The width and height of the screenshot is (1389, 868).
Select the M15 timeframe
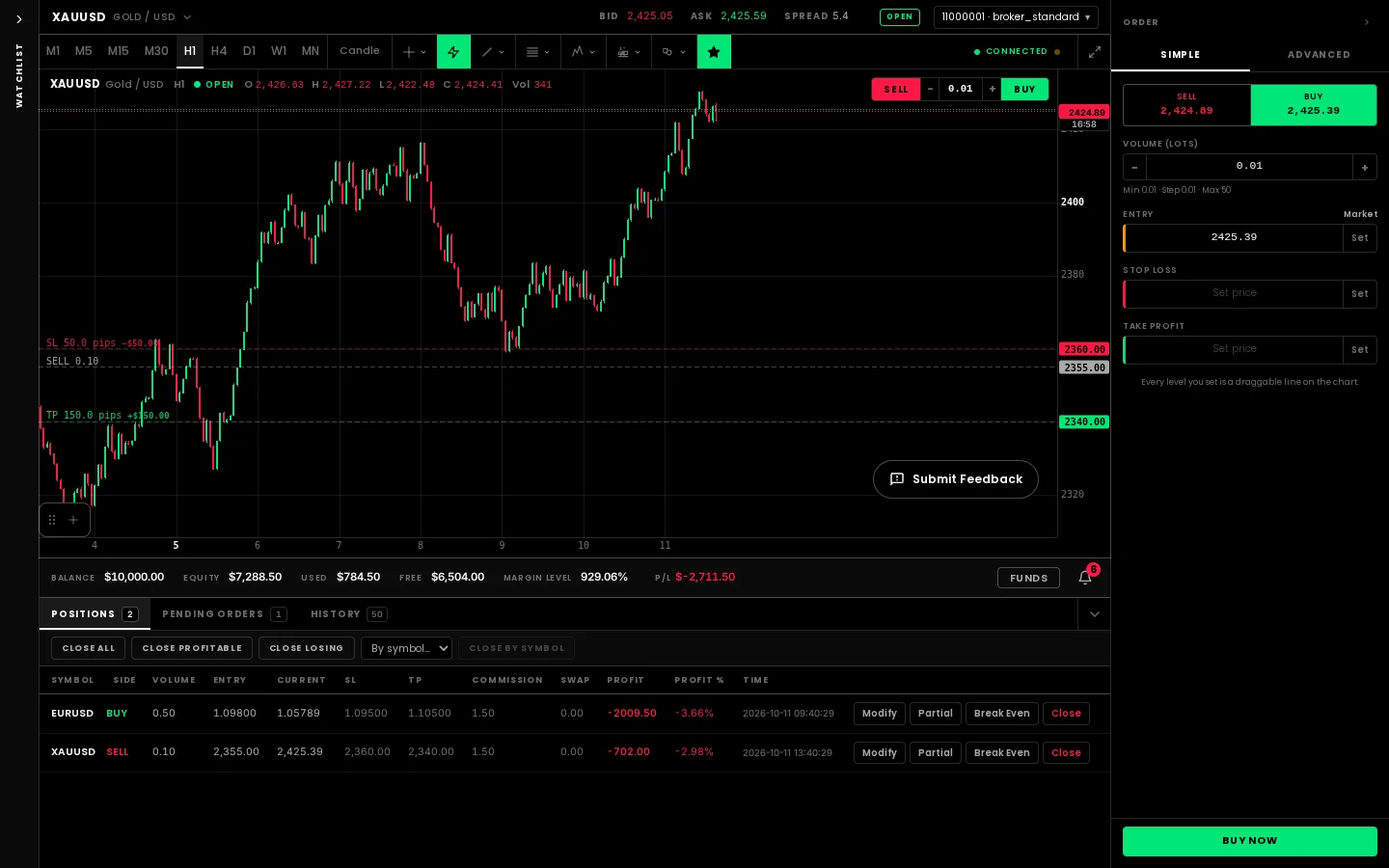119,51
